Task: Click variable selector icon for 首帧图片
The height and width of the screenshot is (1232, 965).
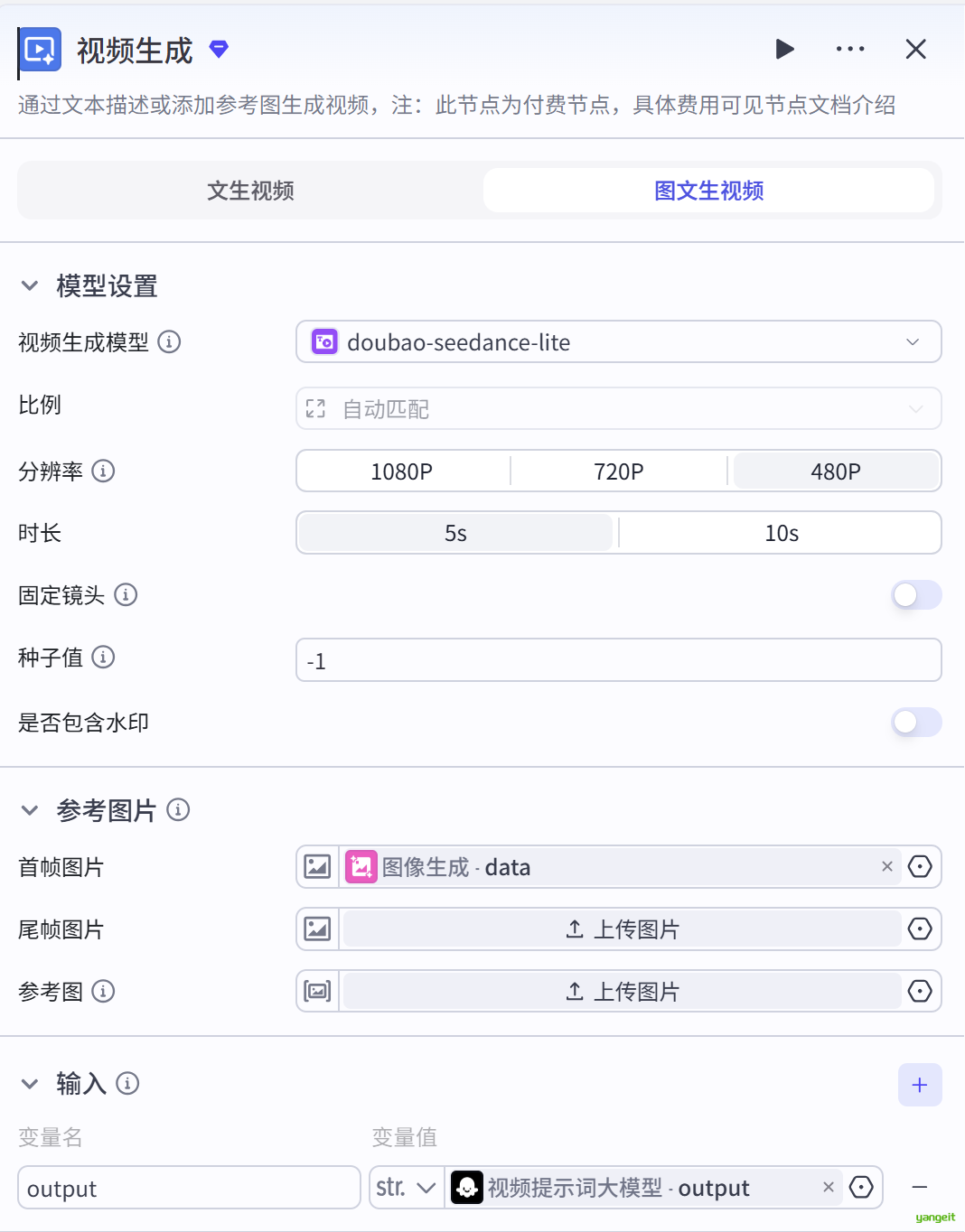Action: [x=920, y=867]
